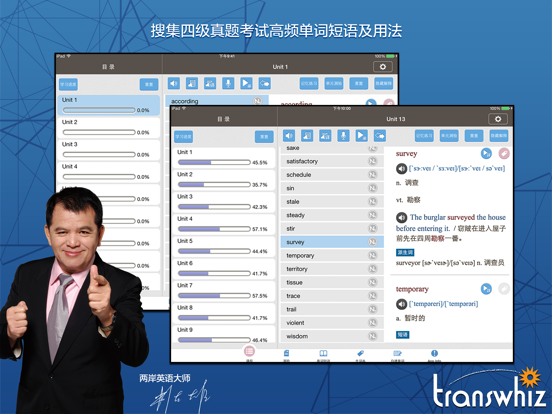Image resolution: width=552 pixels, height=414 pixels.
Task: Toggle the N badge on satisfactory row
Action: point(372,161)
